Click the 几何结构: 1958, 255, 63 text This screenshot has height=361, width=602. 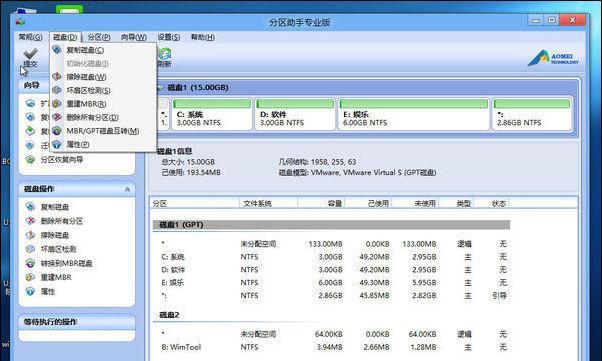click(x=317, y=162)
